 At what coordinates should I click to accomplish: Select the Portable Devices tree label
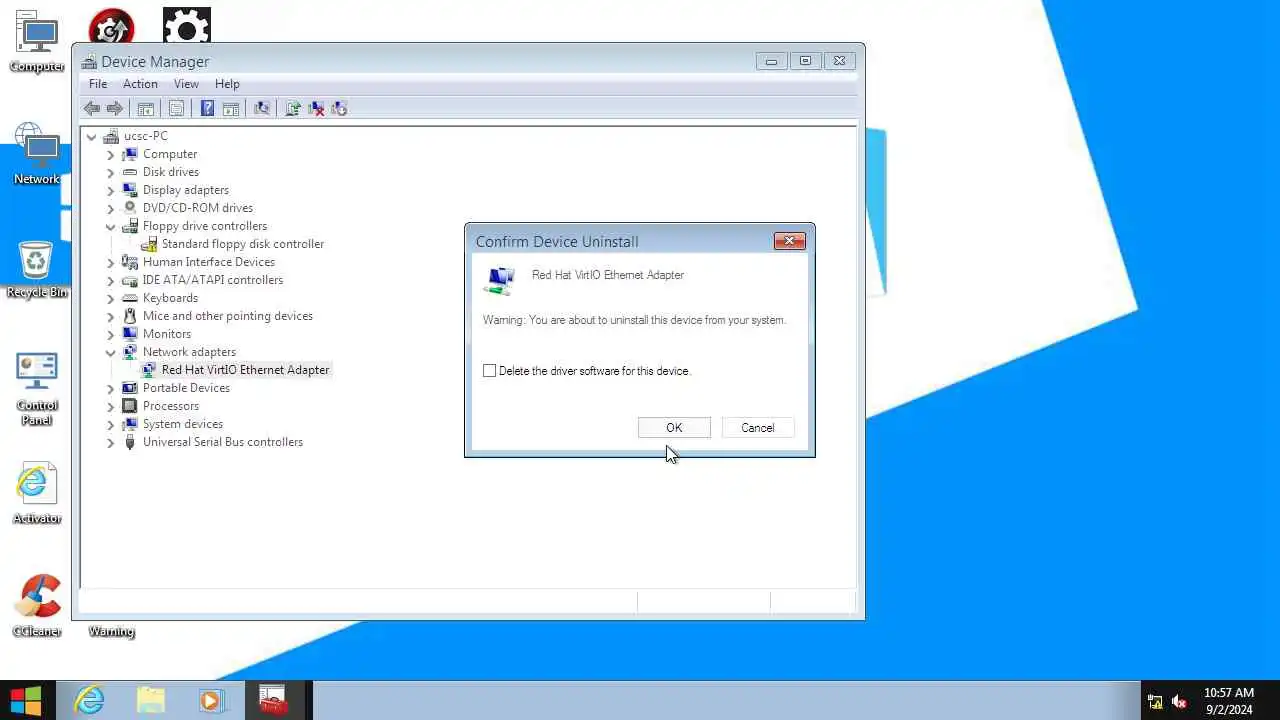186,388
